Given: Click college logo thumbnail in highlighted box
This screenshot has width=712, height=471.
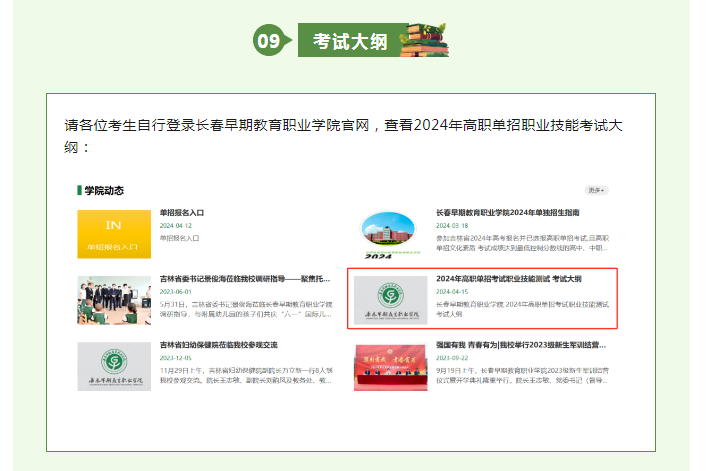Looking at the screenshot, I should tap(390, 299).
